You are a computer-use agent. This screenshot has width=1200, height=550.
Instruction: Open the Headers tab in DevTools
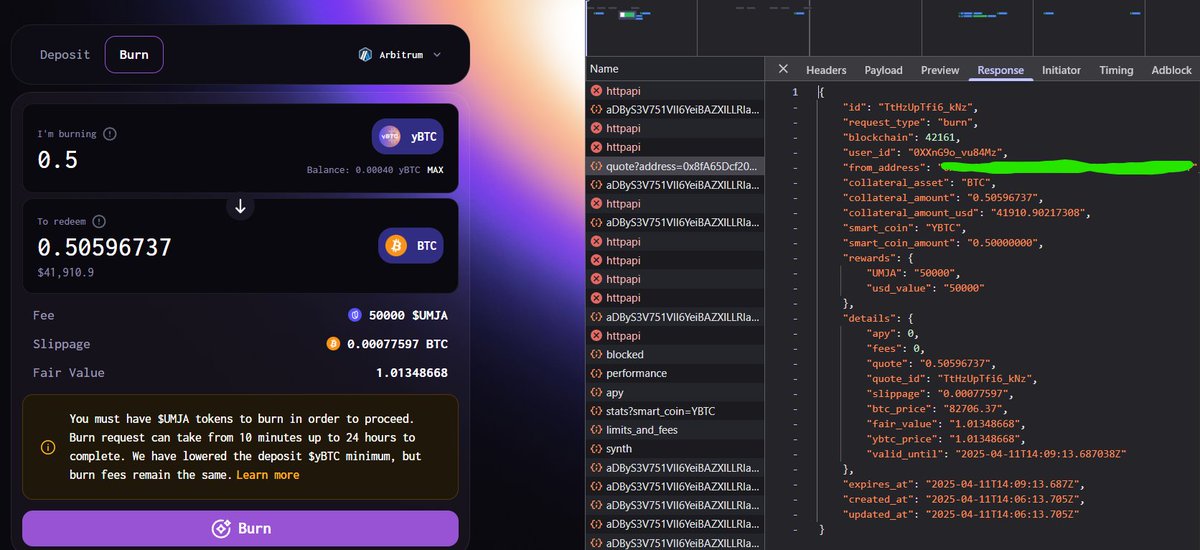826,70
